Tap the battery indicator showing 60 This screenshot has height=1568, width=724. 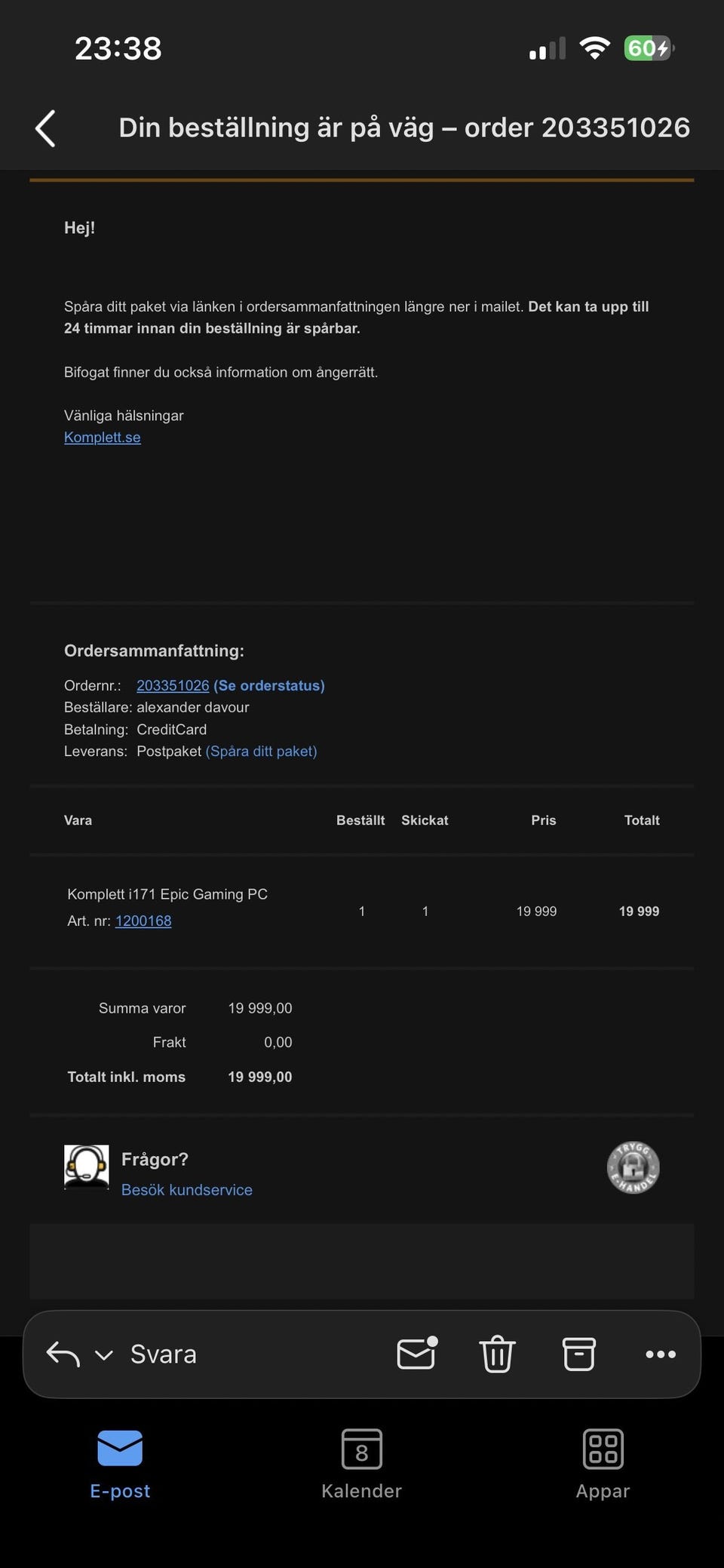click(649, 48)
